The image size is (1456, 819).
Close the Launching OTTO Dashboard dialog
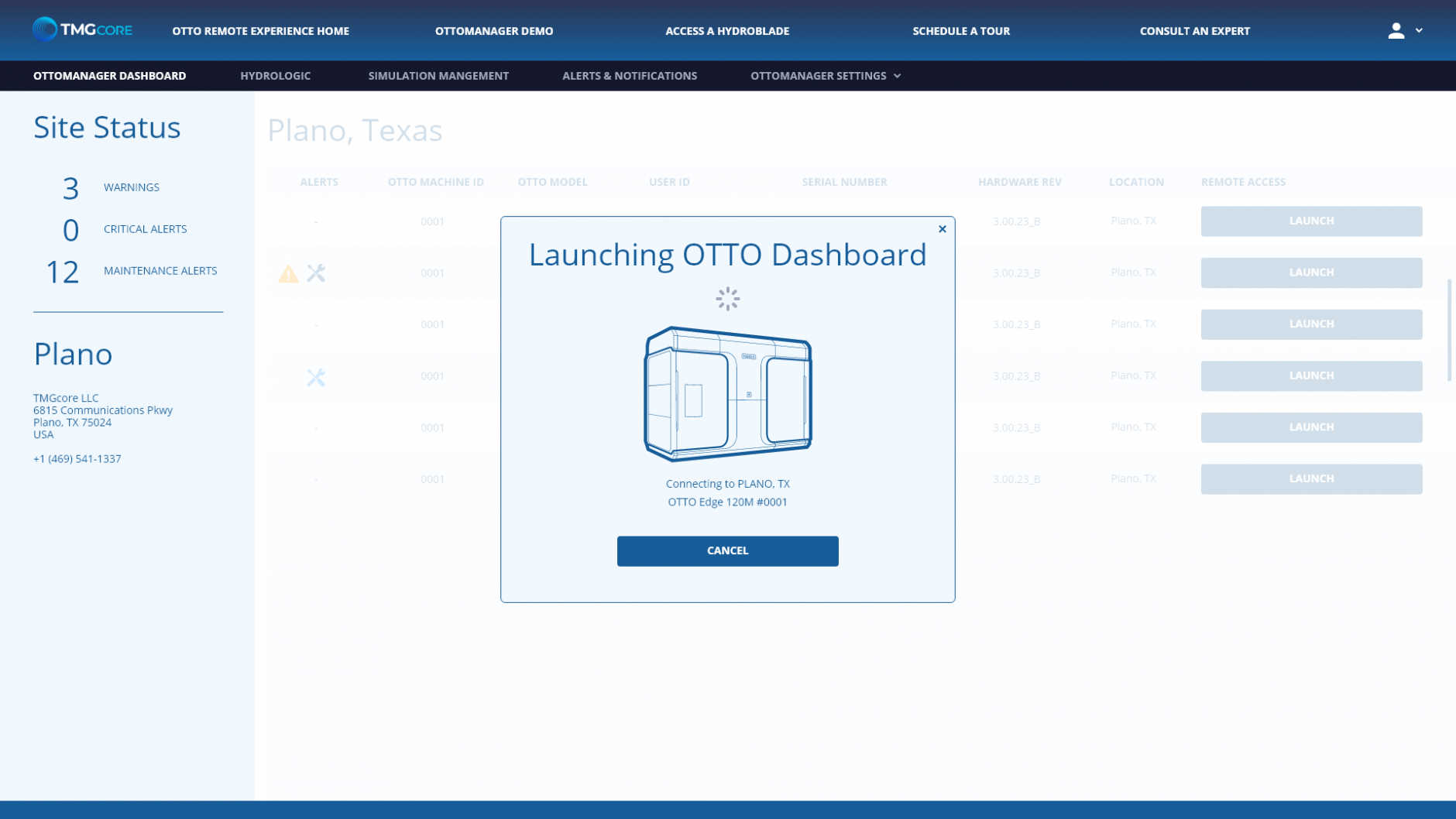pyautogui.click(x=942, y=229)
